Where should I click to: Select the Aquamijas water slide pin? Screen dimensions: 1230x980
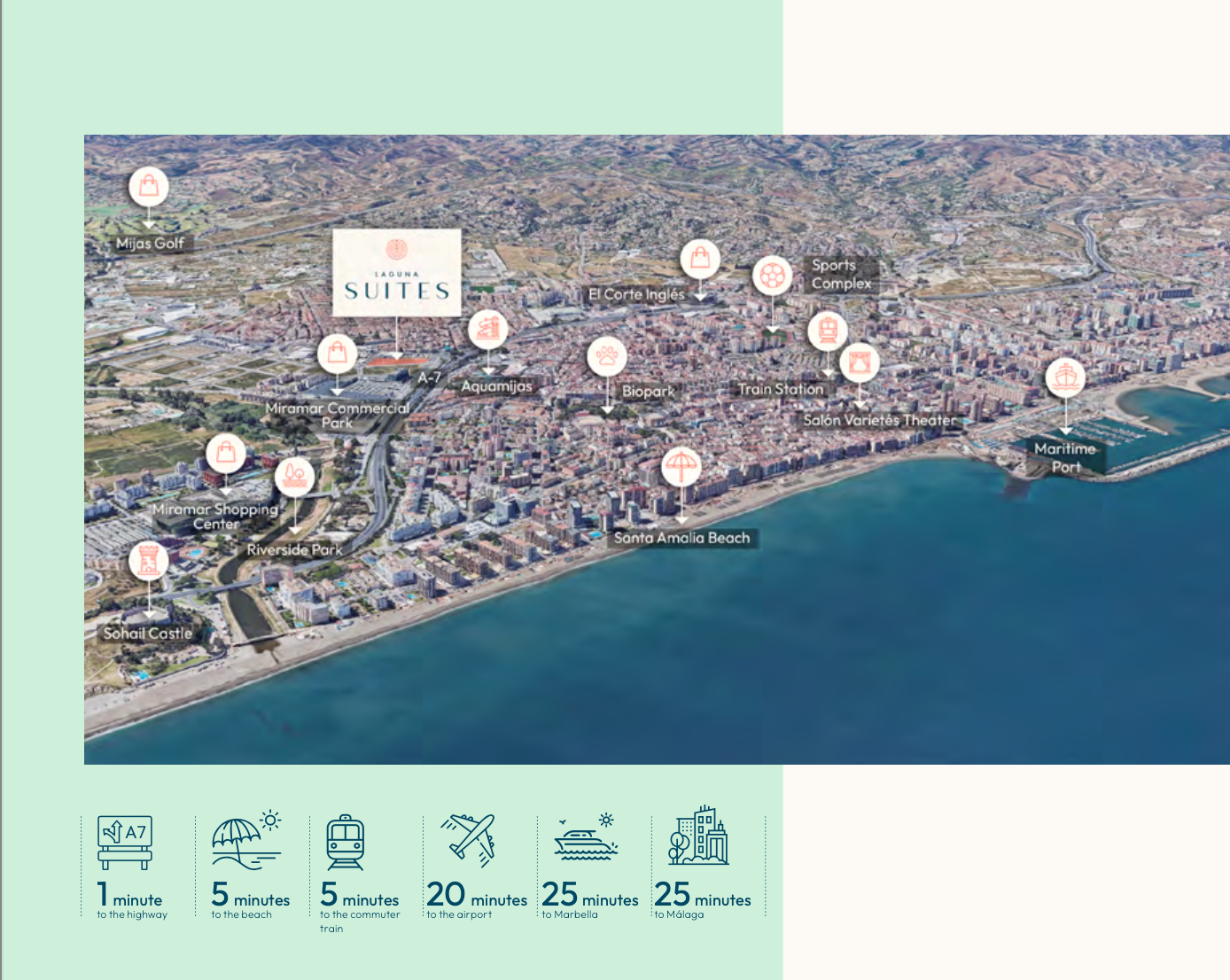tap(487, 330)
